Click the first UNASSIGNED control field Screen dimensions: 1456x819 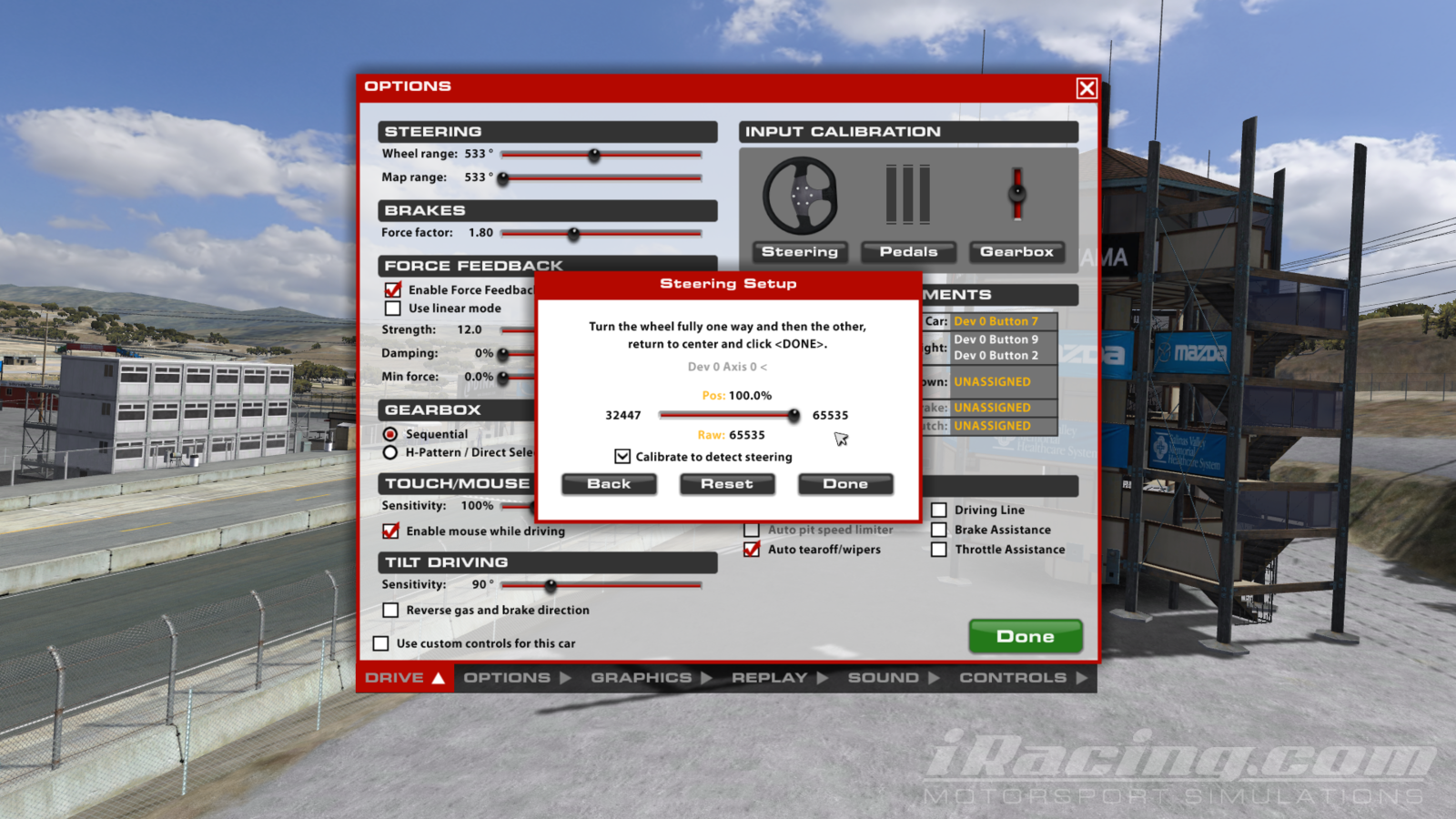[x=1004, y=382]
